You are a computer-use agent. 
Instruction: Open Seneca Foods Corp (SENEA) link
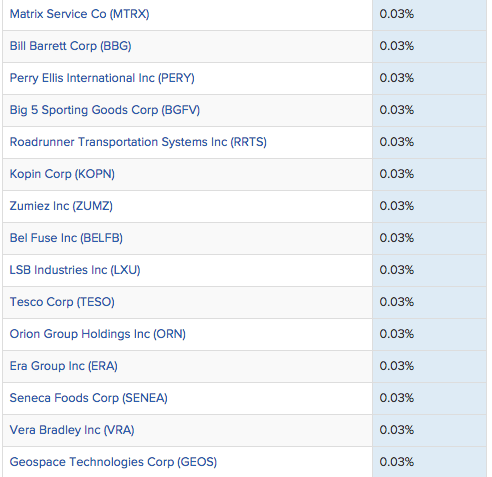point(88,398)
